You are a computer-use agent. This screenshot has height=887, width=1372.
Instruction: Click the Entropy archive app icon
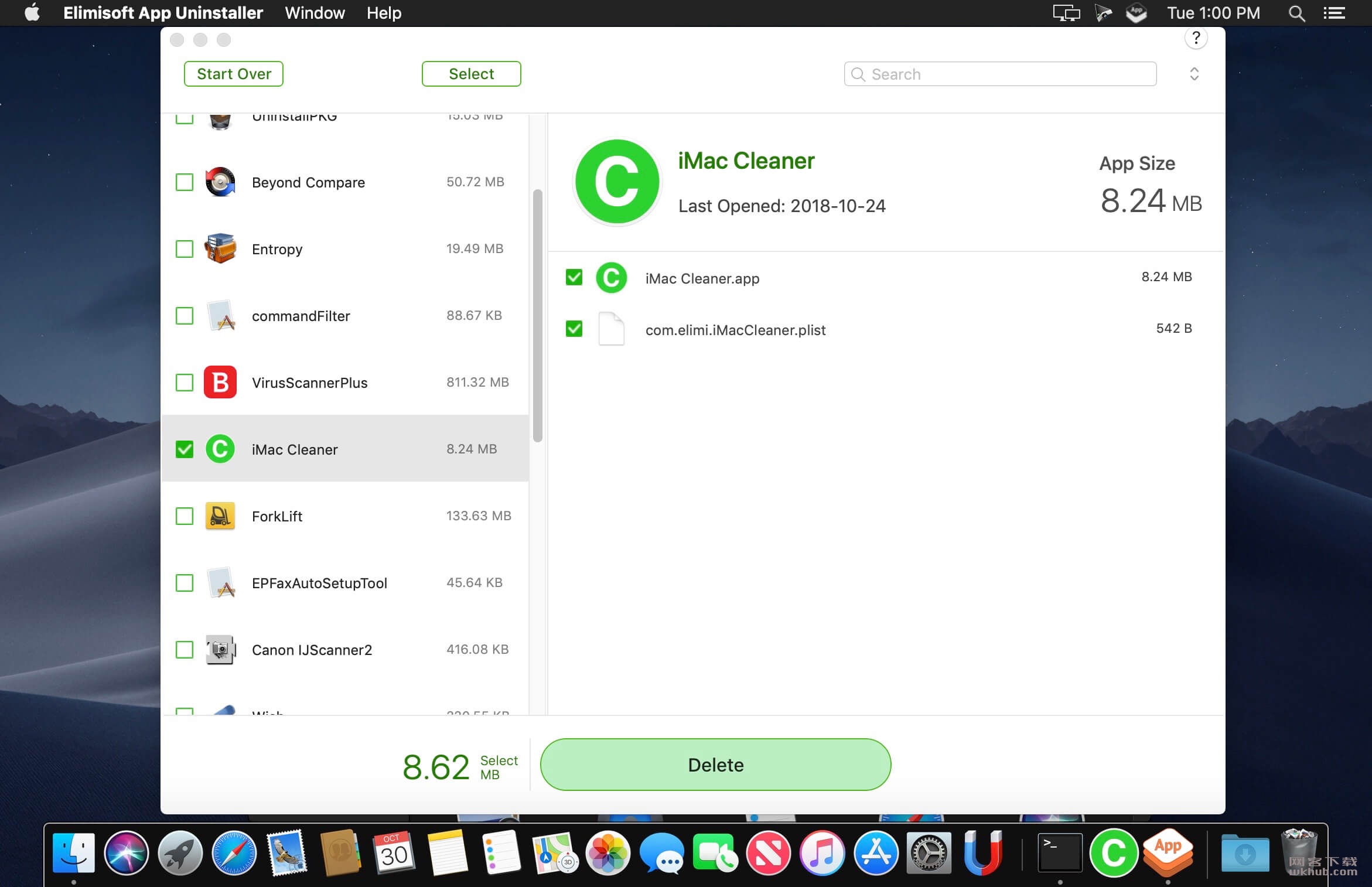coord(220,249)
